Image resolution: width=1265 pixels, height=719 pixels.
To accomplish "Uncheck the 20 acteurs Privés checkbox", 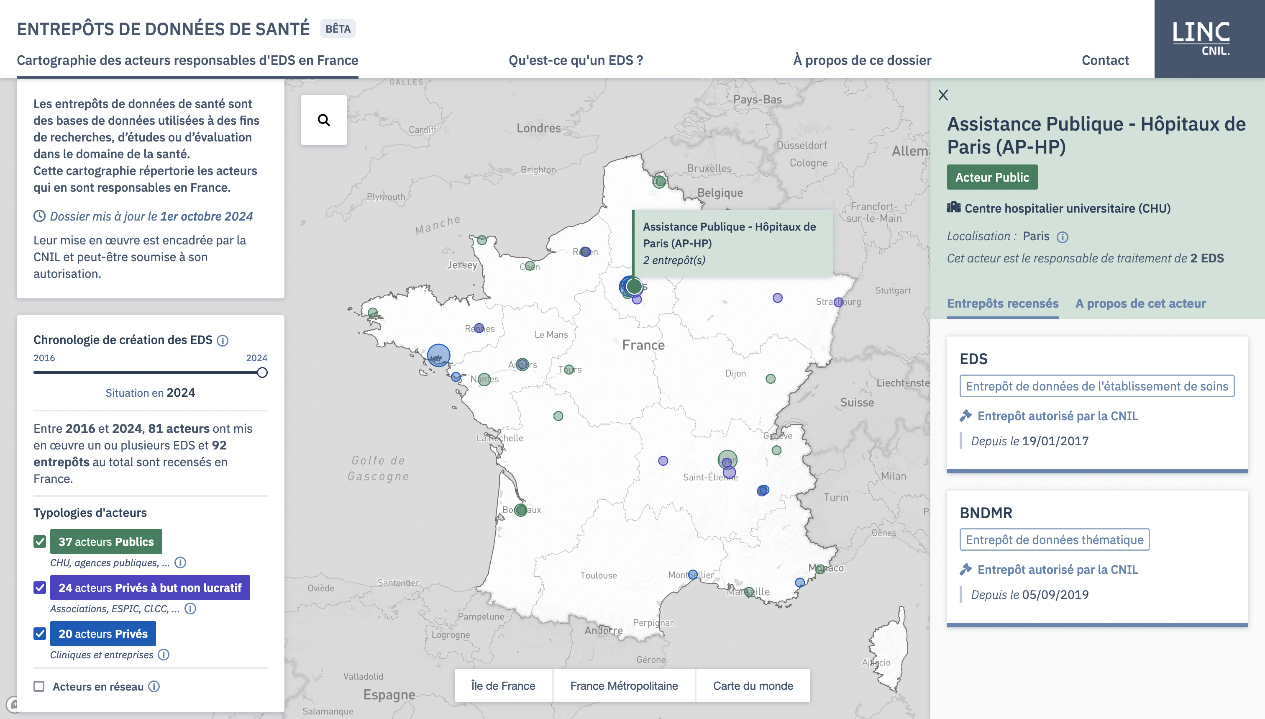I will tap(40, 634).
